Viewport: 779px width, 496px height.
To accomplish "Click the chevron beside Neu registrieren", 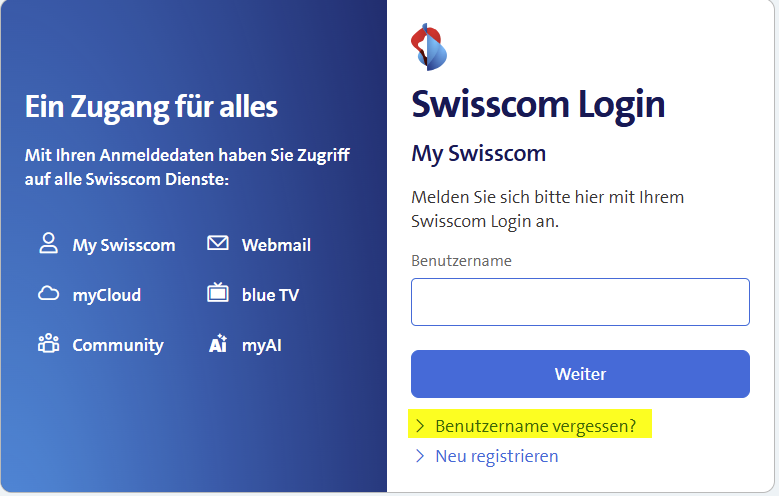I will (420, 456).
